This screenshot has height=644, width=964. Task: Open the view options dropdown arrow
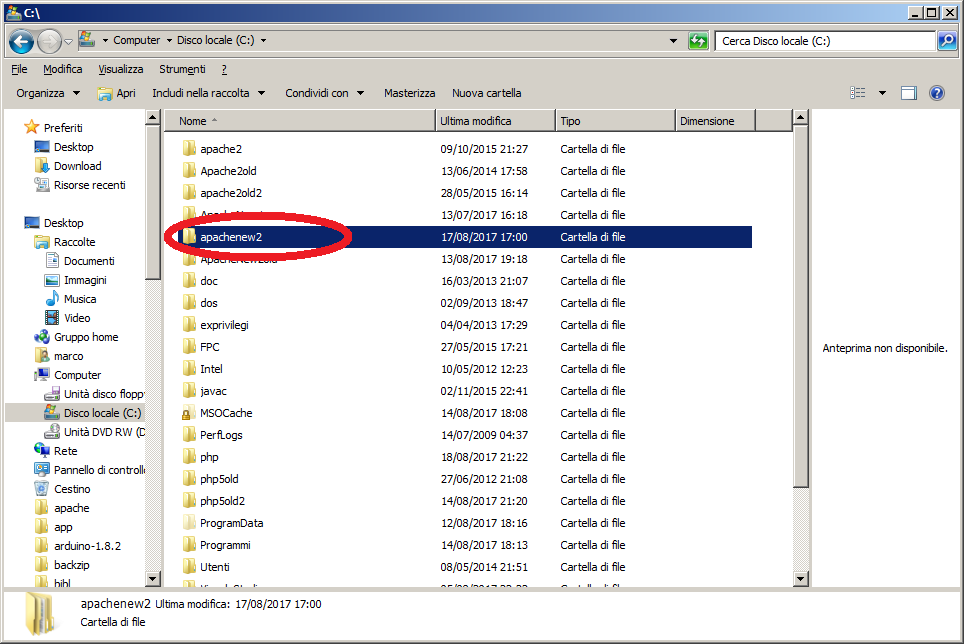point(882,93)
